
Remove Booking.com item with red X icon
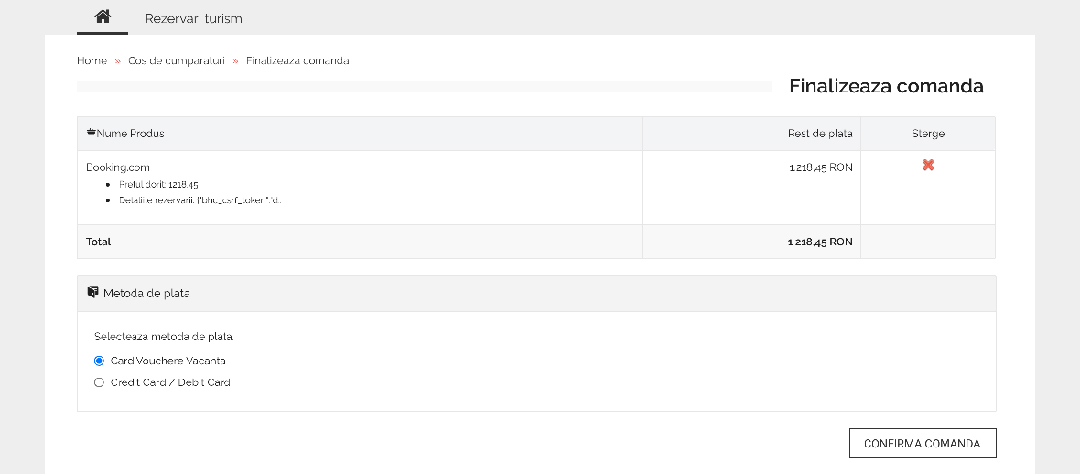928,165
